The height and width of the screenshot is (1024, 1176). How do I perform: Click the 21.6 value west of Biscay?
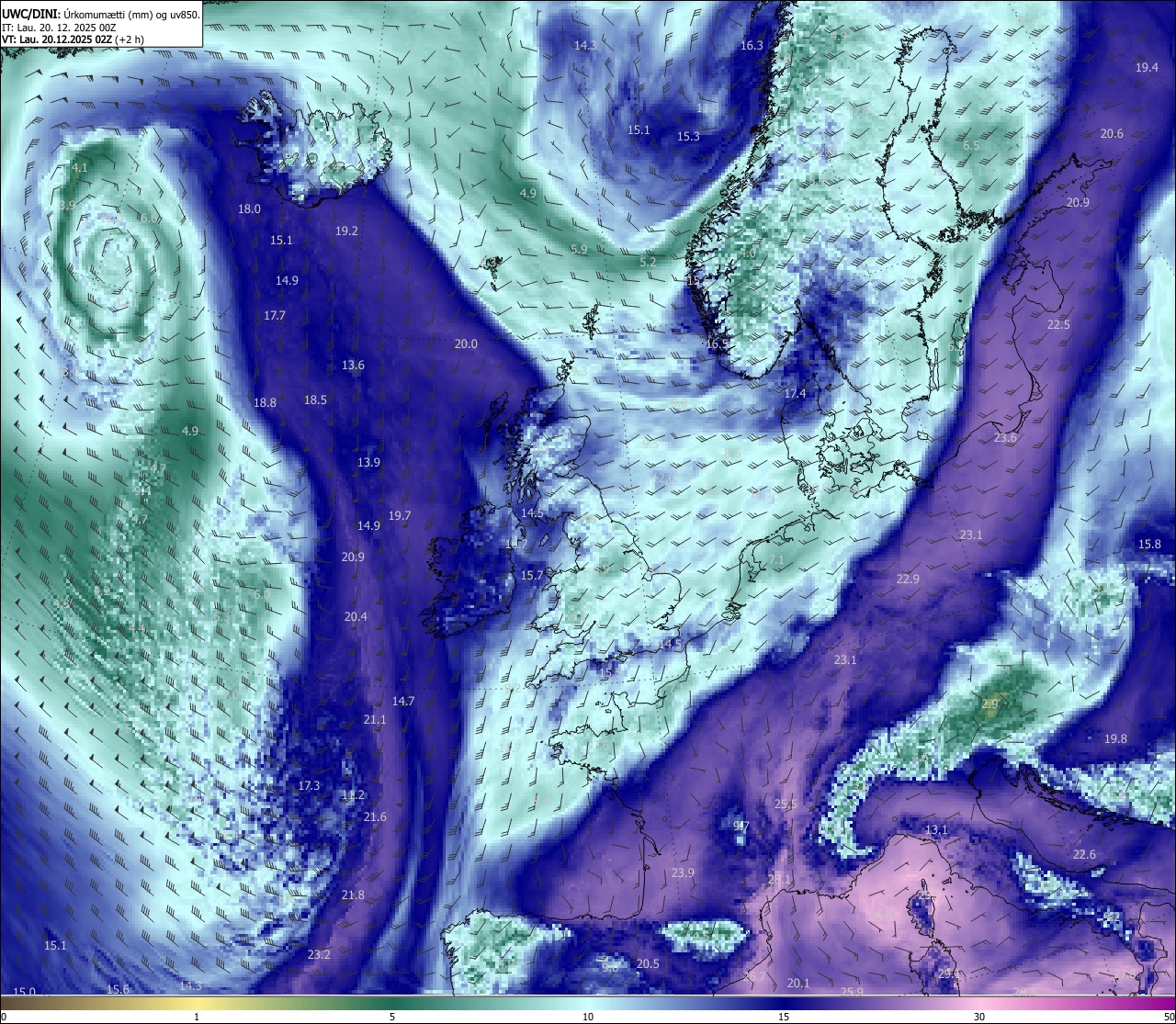(375, 817)
